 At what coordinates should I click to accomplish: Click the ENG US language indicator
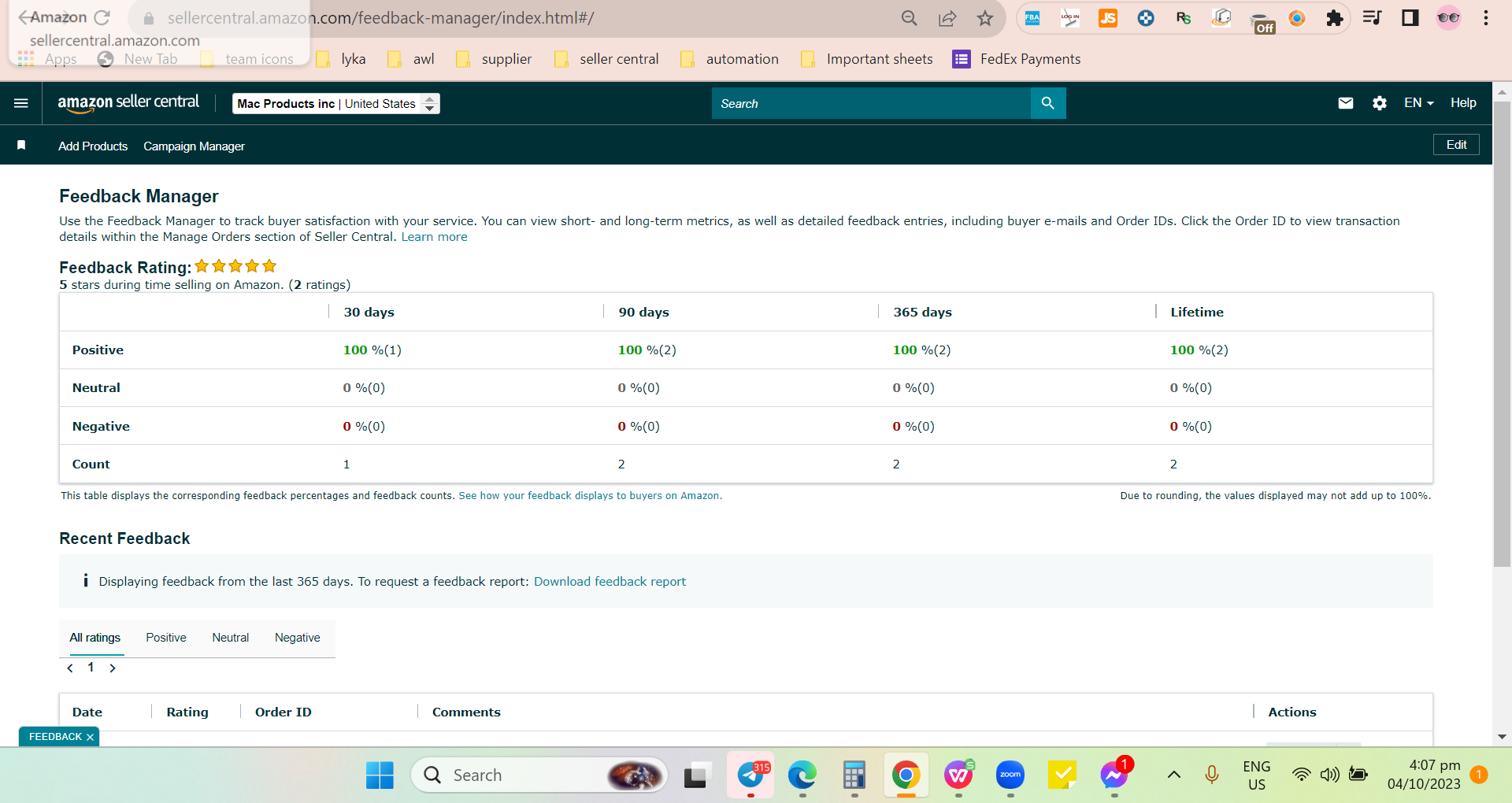(1257, 775)
